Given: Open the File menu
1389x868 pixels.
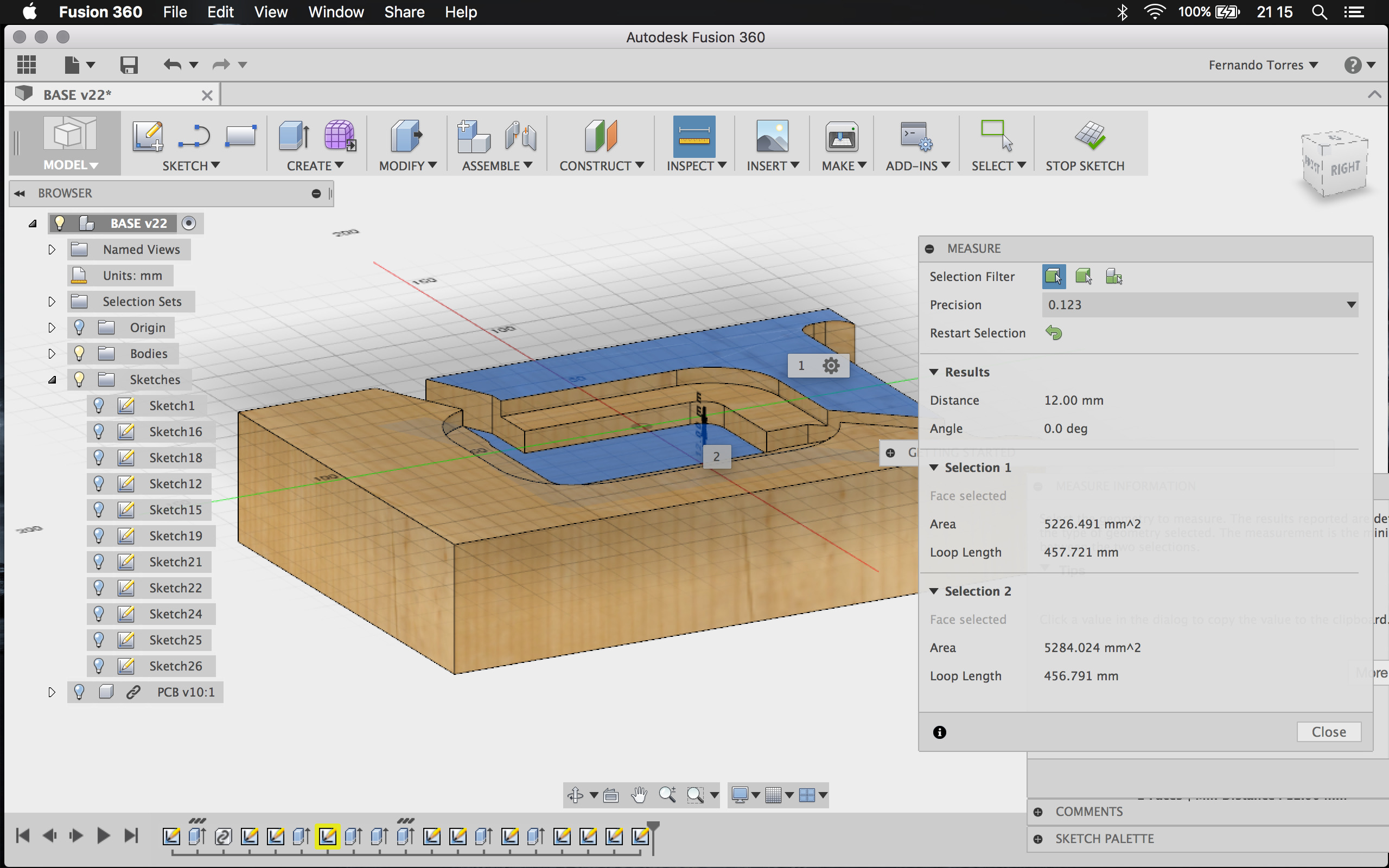Looking at the screenshot, I should pos(175,12).
